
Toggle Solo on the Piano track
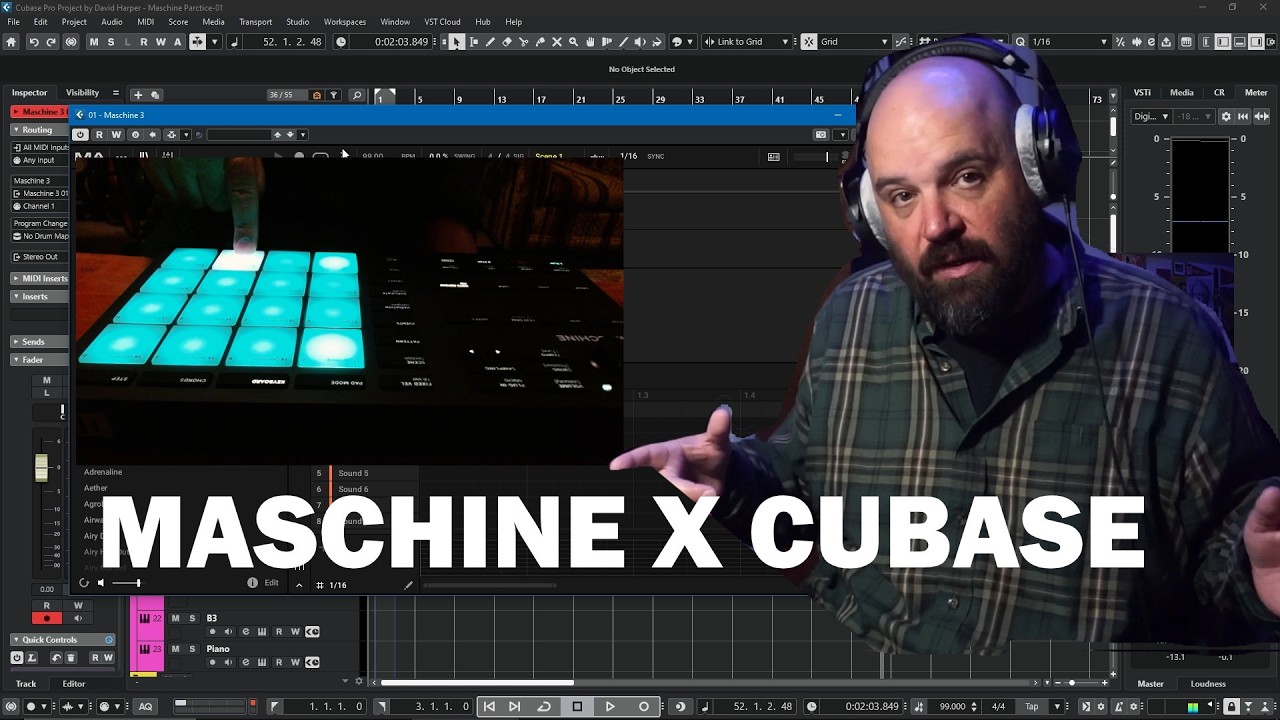coord(192,648)
